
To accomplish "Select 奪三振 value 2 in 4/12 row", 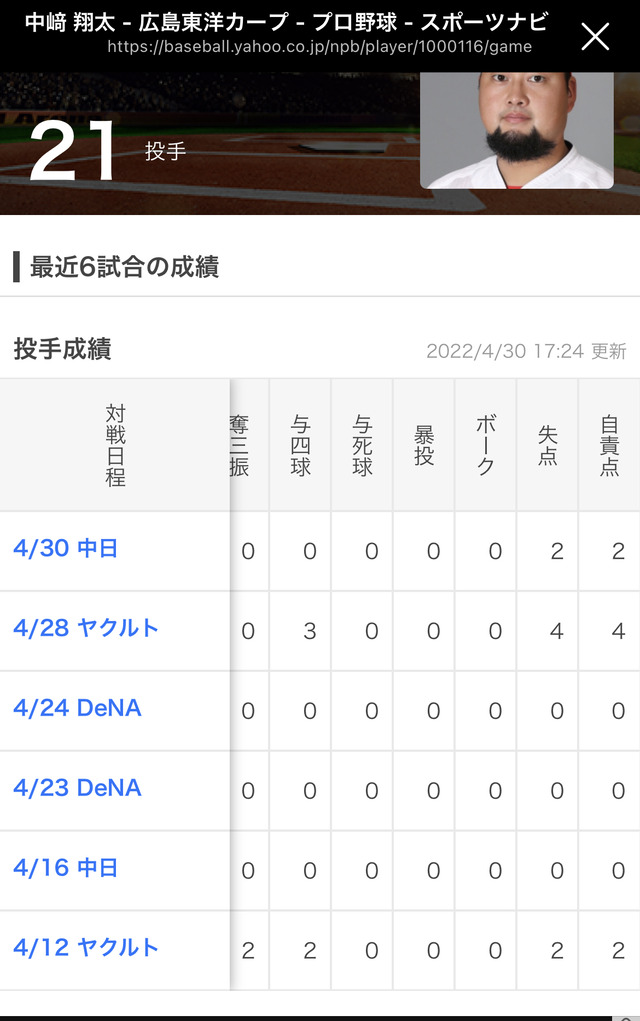I will [x=248, y=951].
